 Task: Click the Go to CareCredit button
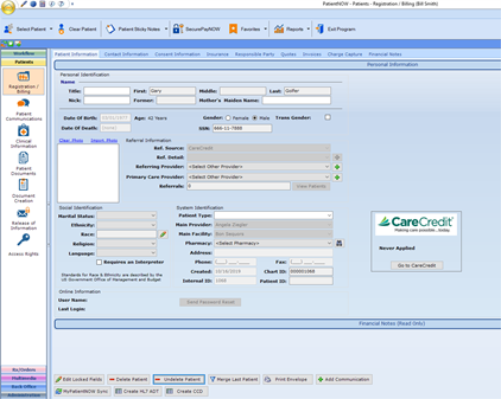[417, 265]
